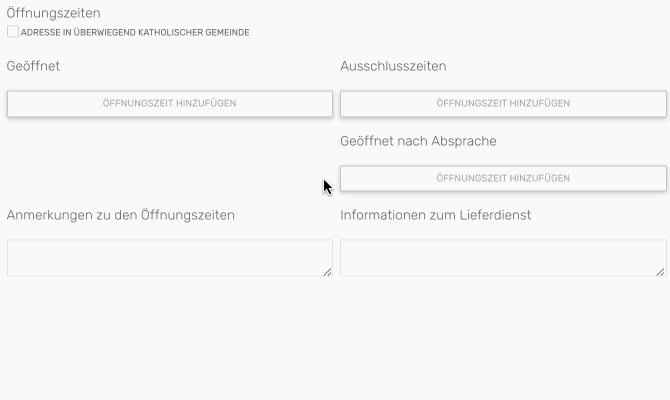Image resolution: width=670 pixels, height=400 pixels.
Task: Click the 'Informationen zum Lieferdienst' label
Action: click(435, 215)
